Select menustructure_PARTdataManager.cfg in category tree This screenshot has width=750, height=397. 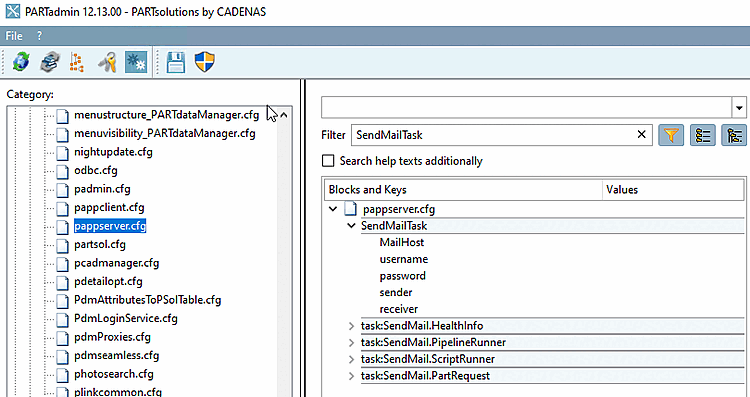pyautogui.click(x=166, y=115)
